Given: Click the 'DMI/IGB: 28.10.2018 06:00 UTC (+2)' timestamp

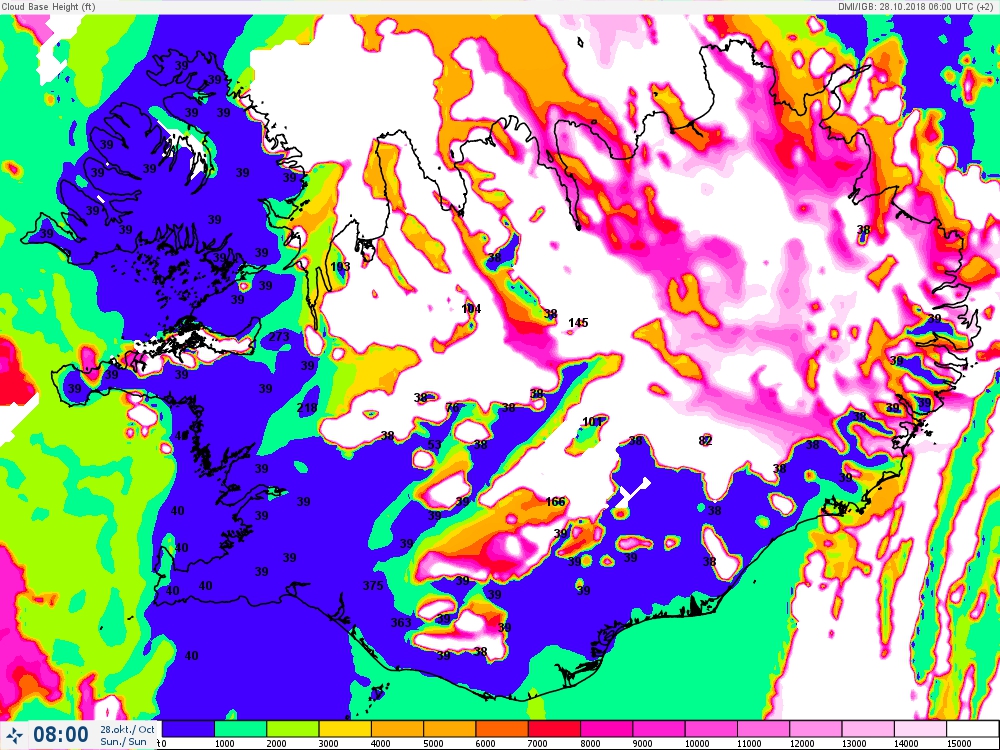Looking at the screenshot, I should (x=918, y=7).
